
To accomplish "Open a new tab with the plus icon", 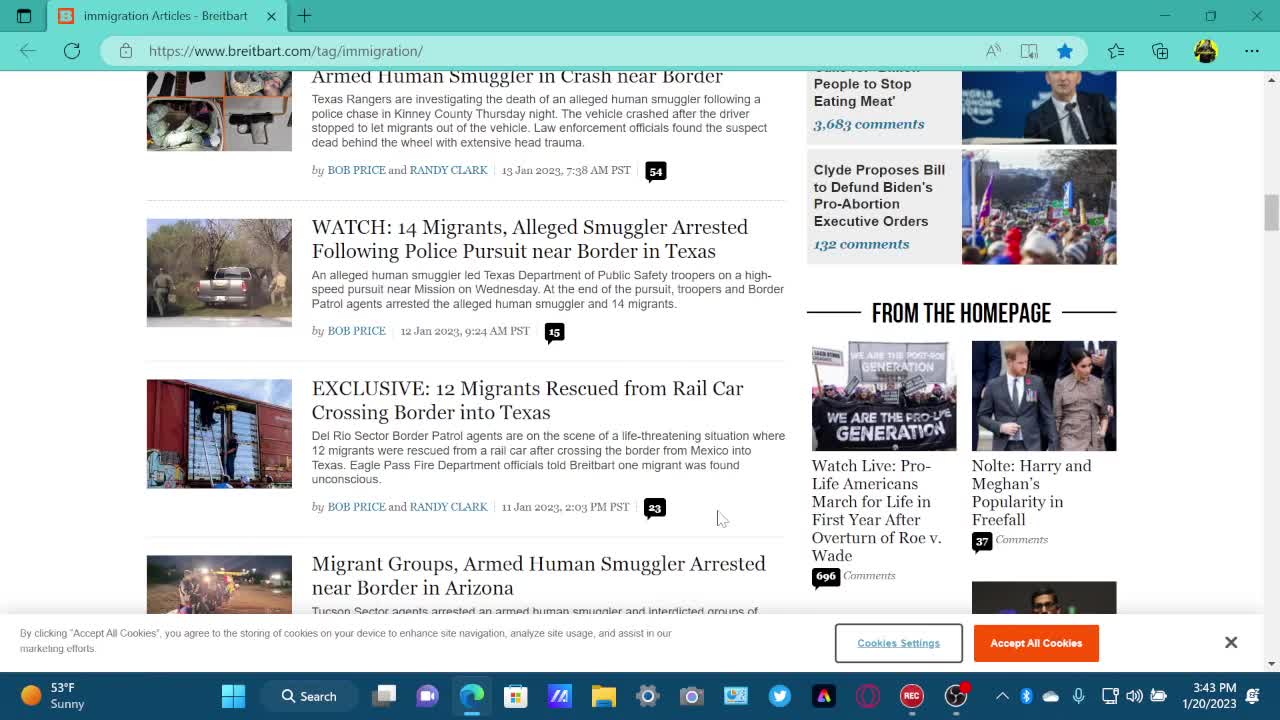I will point(304,16).
